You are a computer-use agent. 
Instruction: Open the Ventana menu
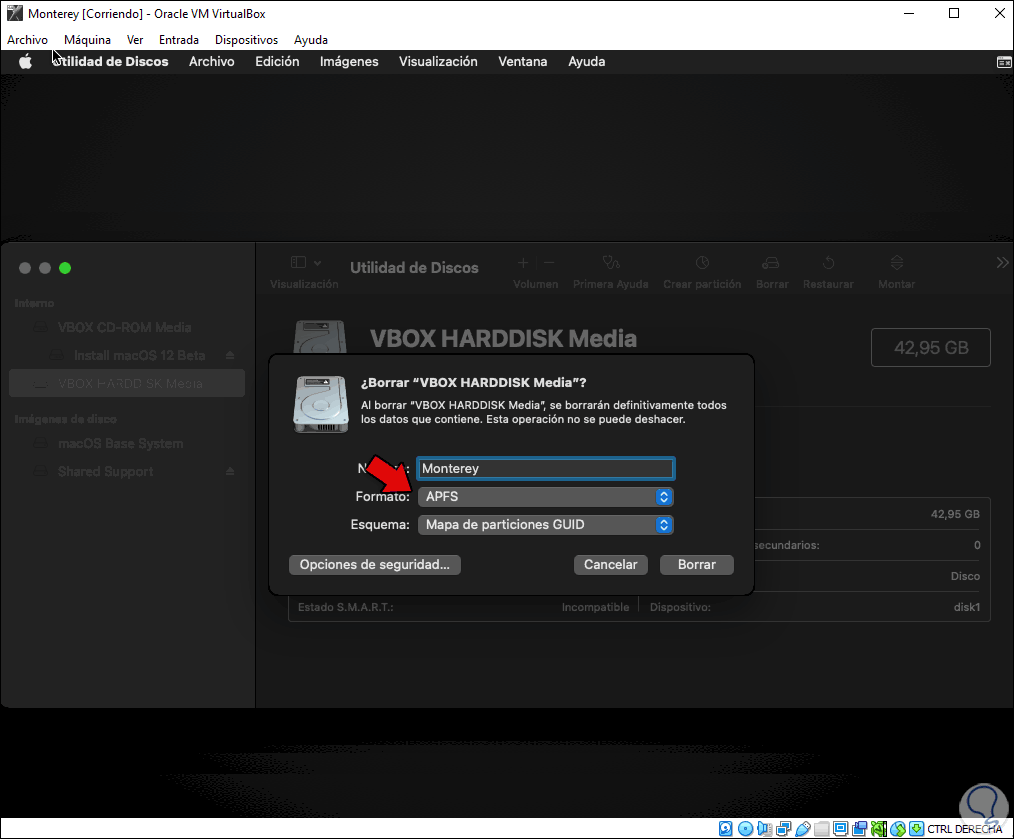click(523, 61)
